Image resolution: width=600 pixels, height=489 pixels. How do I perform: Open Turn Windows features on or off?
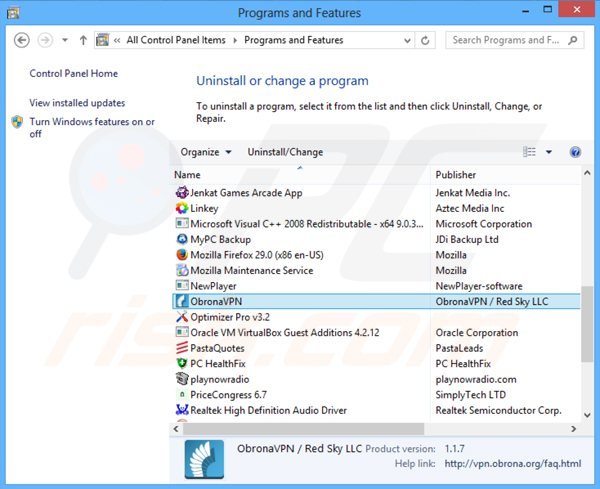(x=92, y=127)
